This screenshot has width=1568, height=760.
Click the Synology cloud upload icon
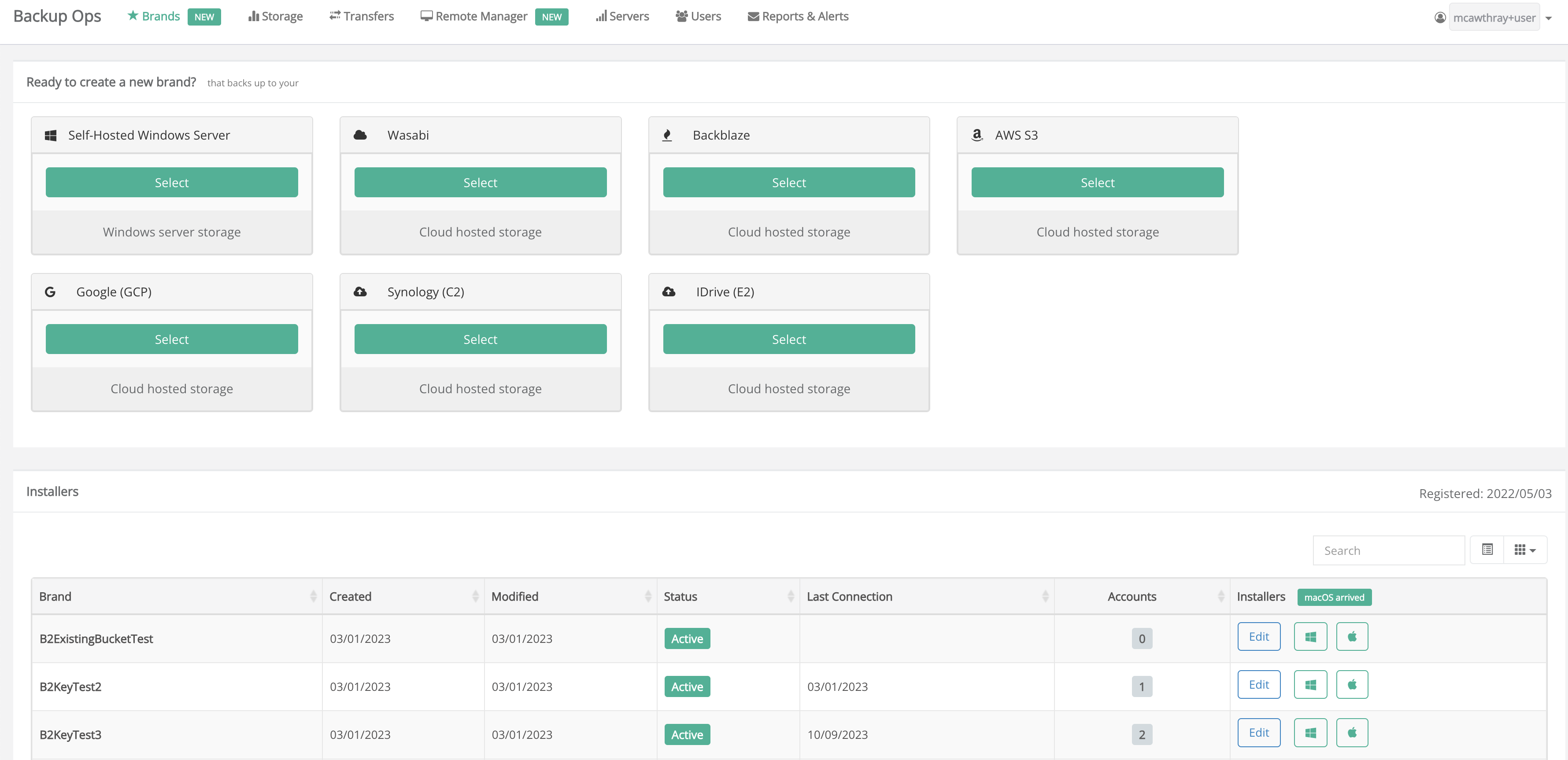[360, 292]
